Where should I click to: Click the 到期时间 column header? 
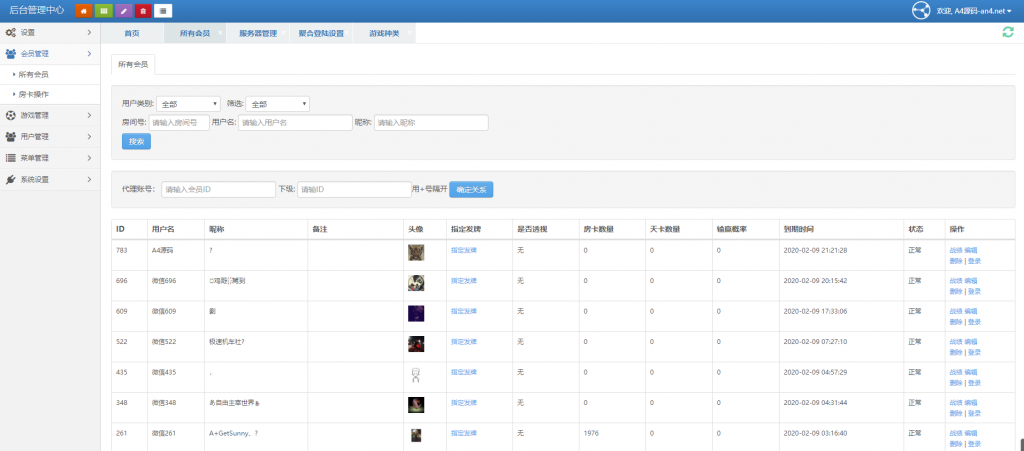coord(799,230)
